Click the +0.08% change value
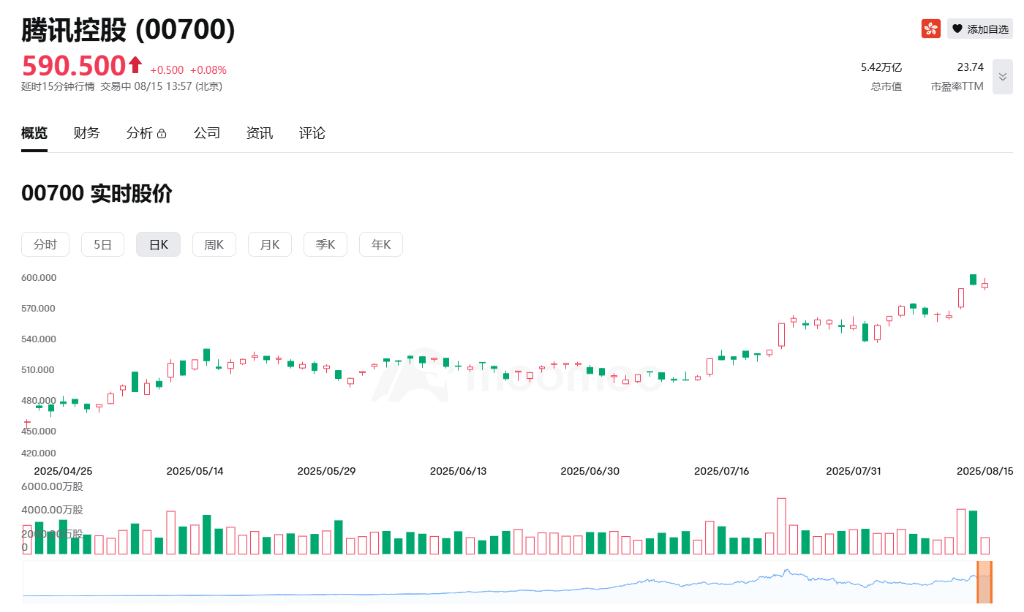The height and width of the screenshot is (612, 1024). click(x=208, y=70)
